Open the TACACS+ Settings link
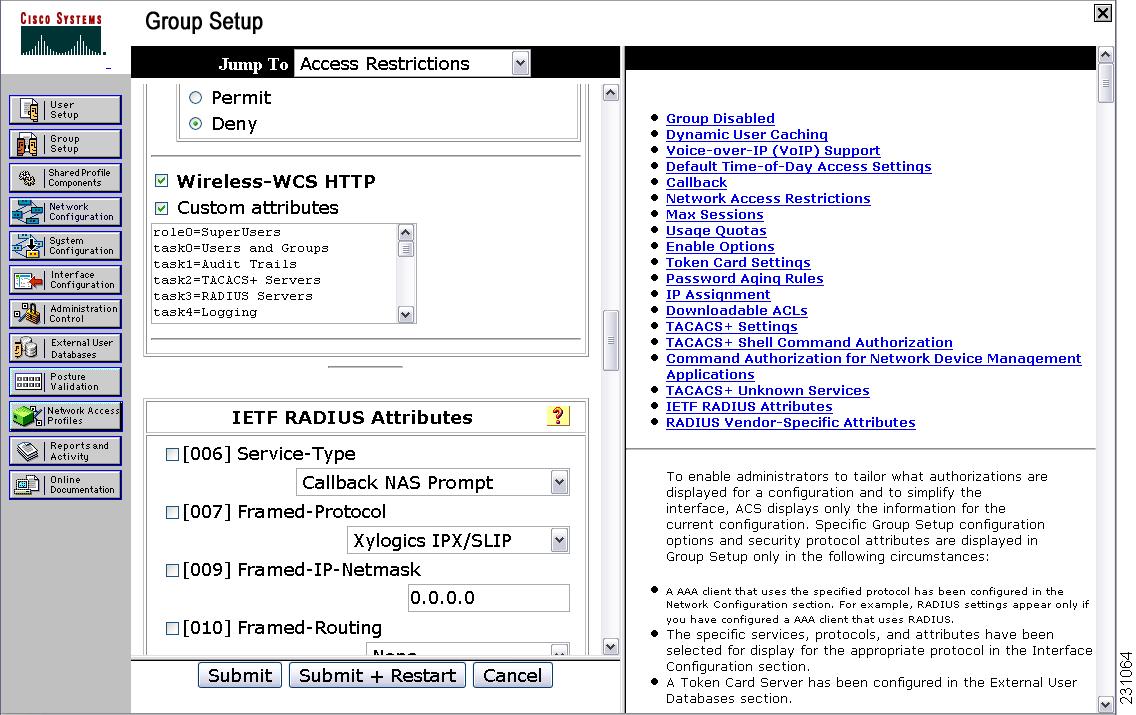1136x715 pixels. (x=732, y=326)
